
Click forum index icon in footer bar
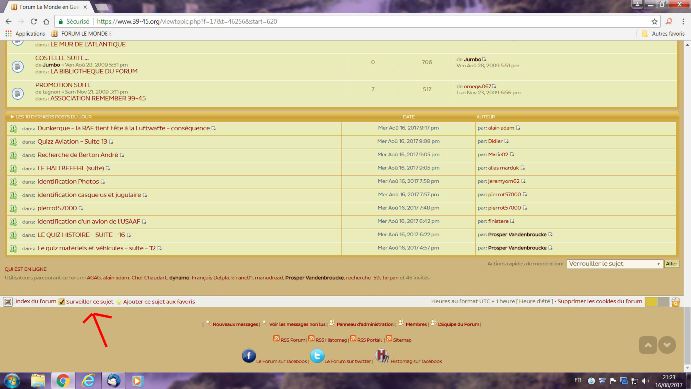pos(8,302)
